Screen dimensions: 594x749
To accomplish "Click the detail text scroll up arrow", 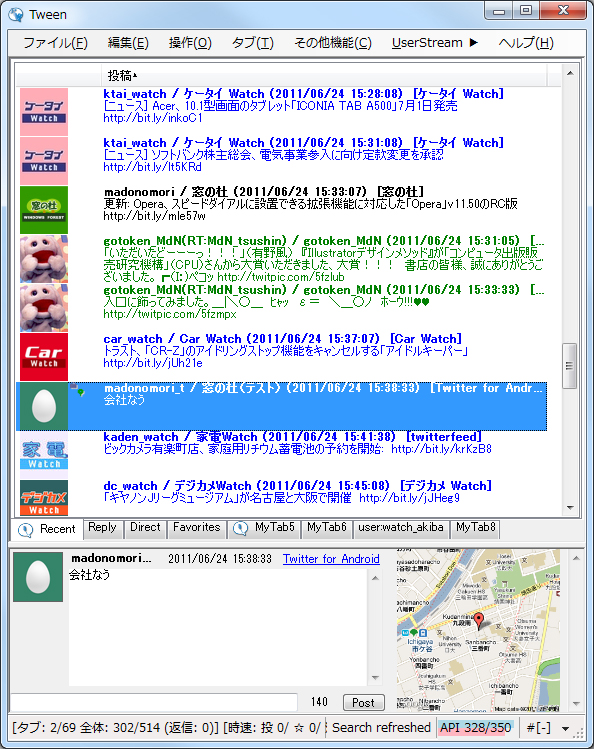I will (x=375, y=578).
